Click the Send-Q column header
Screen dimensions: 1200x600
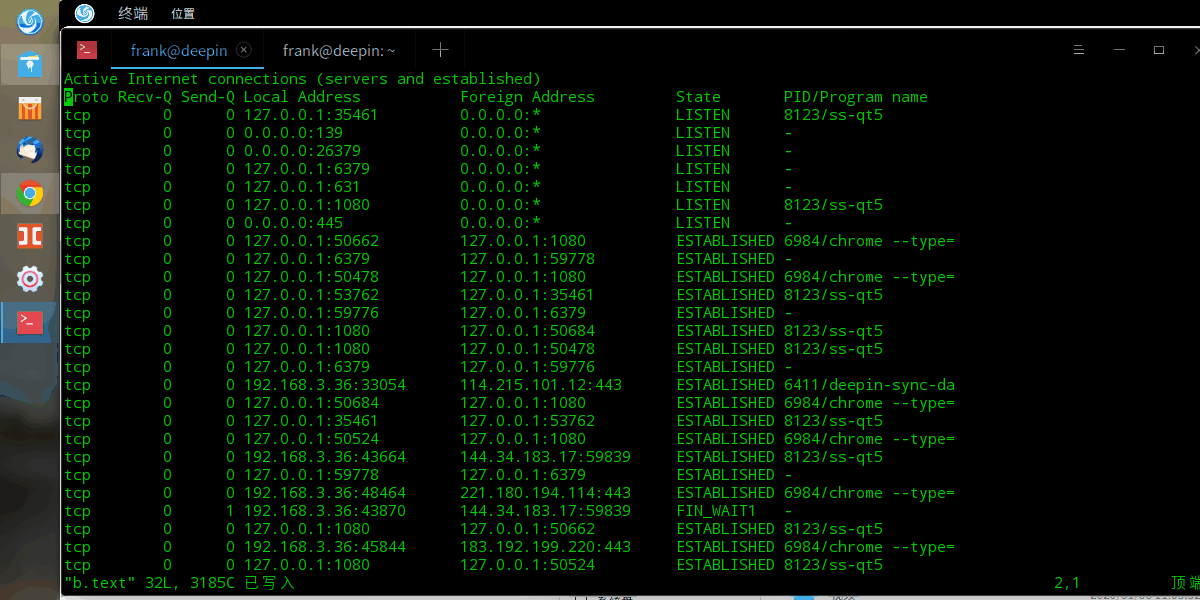tap(208, 97)
